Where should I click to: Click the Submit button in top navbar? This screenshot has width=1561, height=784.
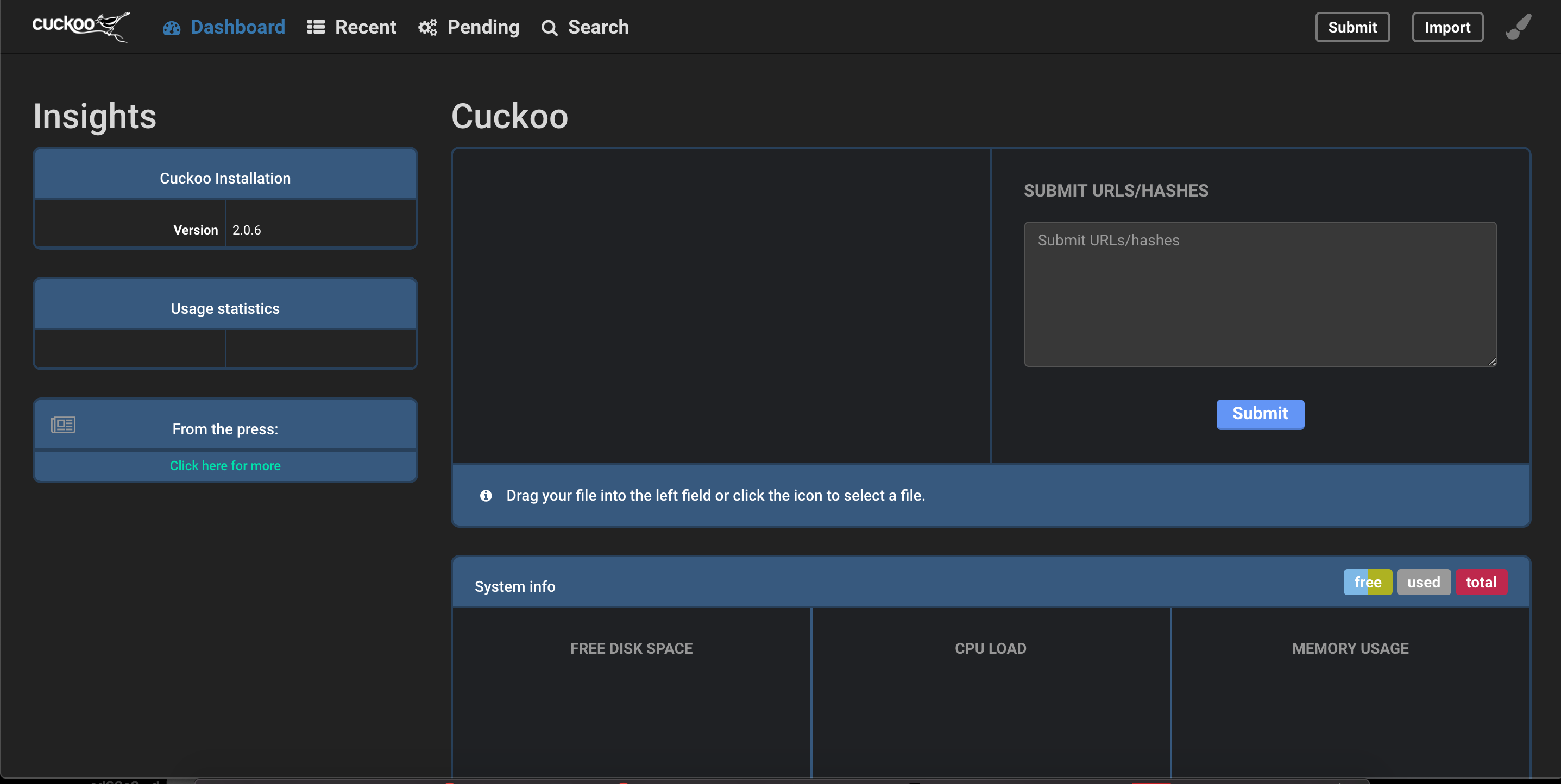pos(1352,27)
